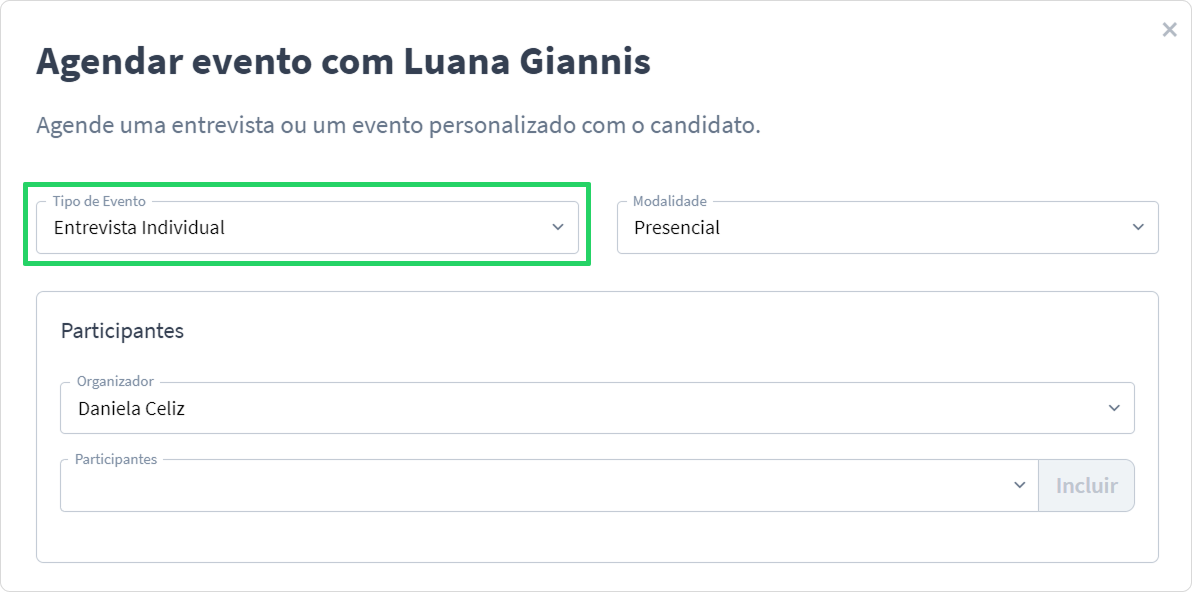Pick organizer Daniela Celiz dropdown value

click(132, 408)
